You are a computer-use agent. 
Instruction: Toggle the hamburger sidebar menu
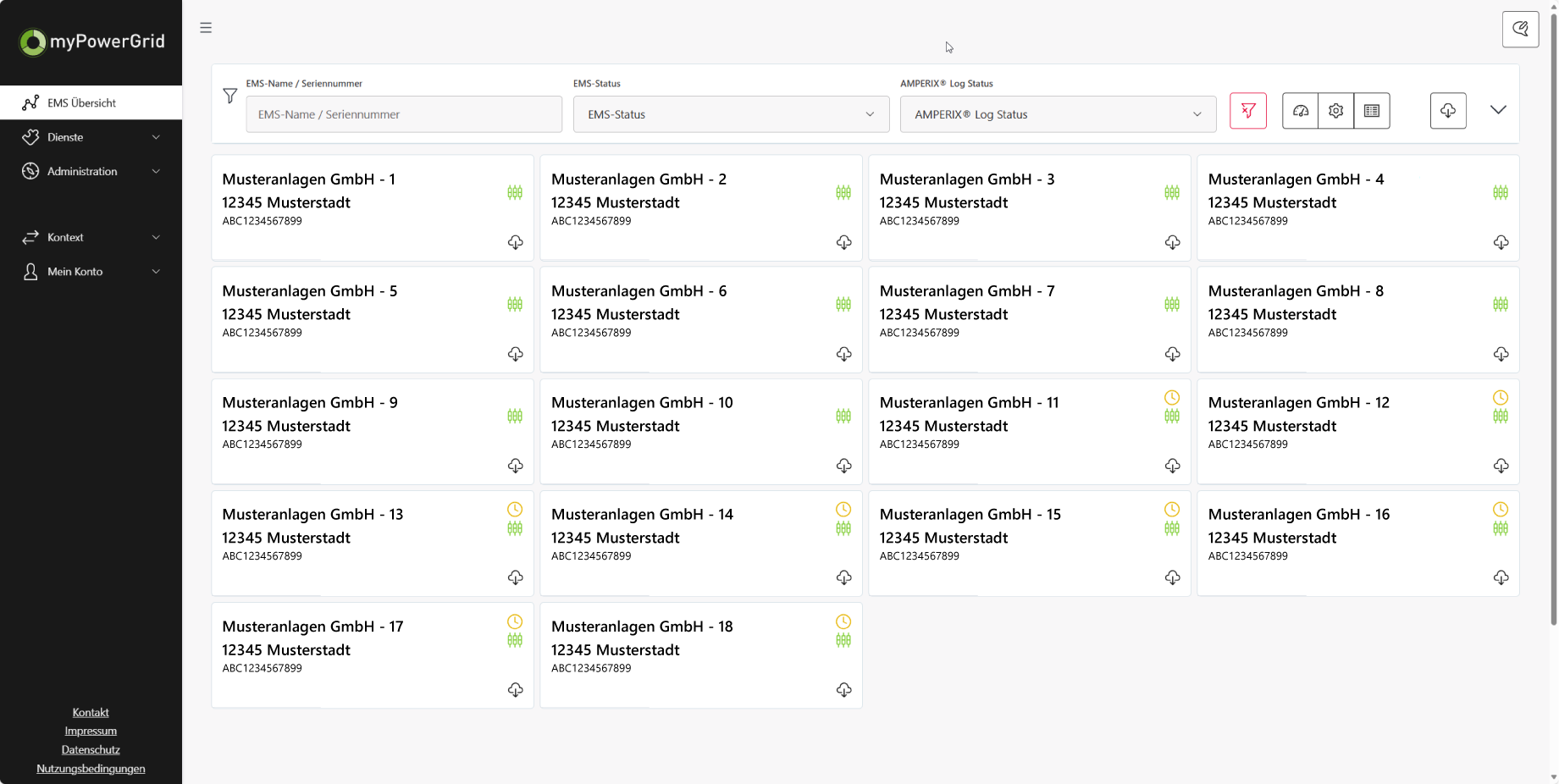[206, 28]
